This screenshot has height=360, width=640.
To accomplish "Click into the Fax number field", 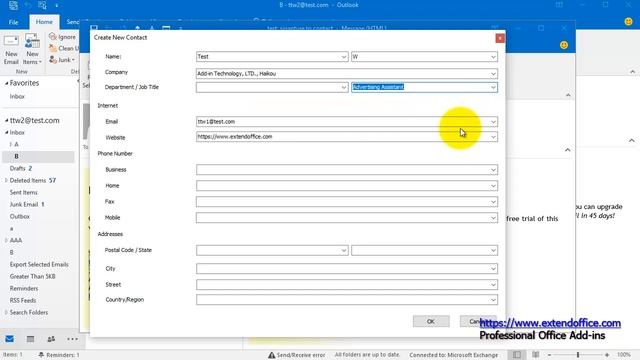I will click(347, 202).
